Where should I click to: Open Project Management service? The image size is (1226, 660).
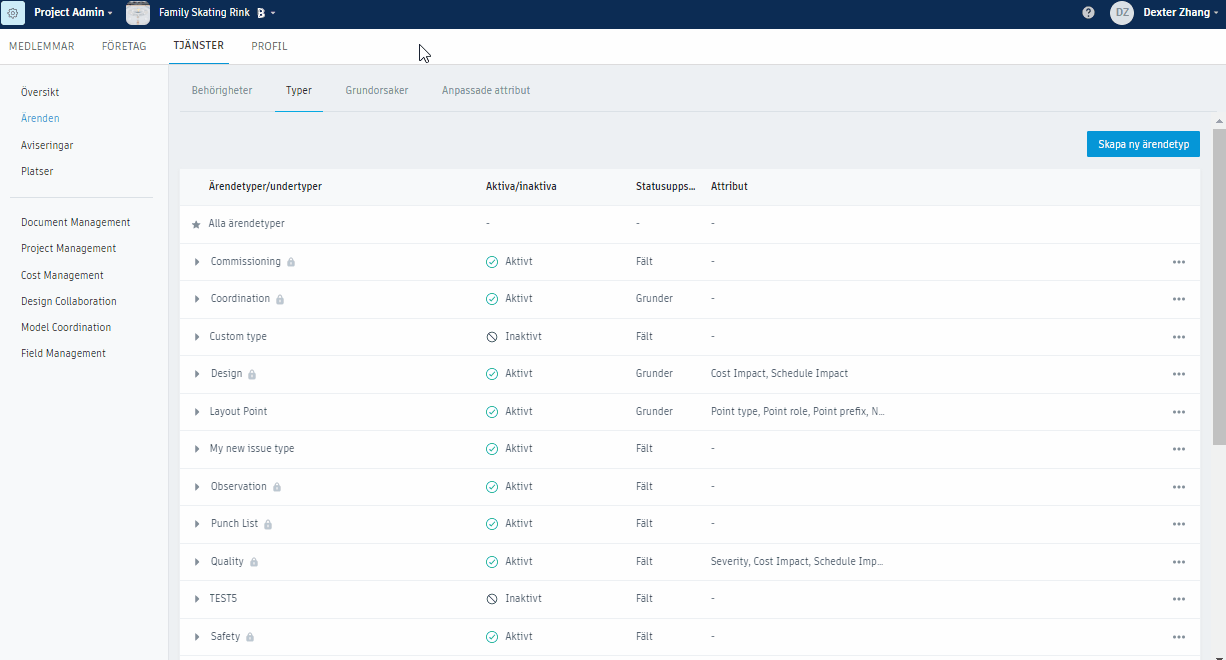coord(68,248)
